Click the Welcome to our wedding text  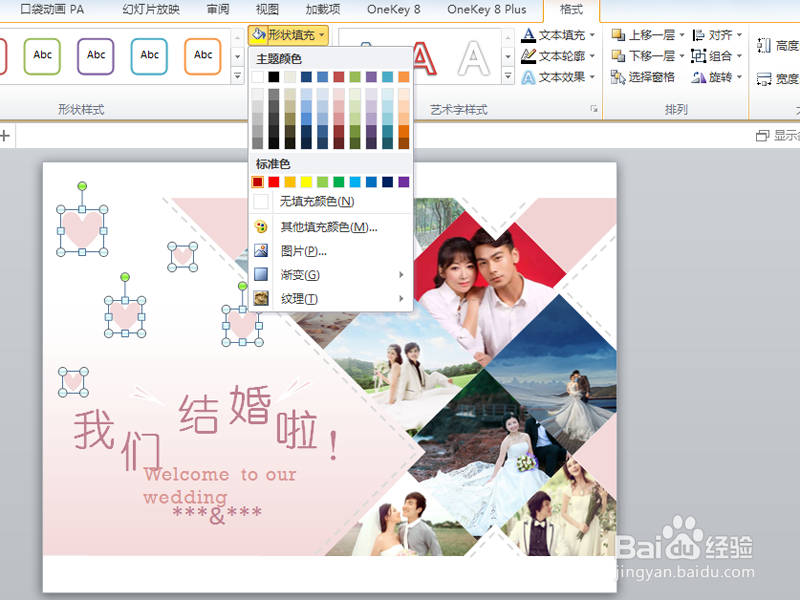point(219,485)
